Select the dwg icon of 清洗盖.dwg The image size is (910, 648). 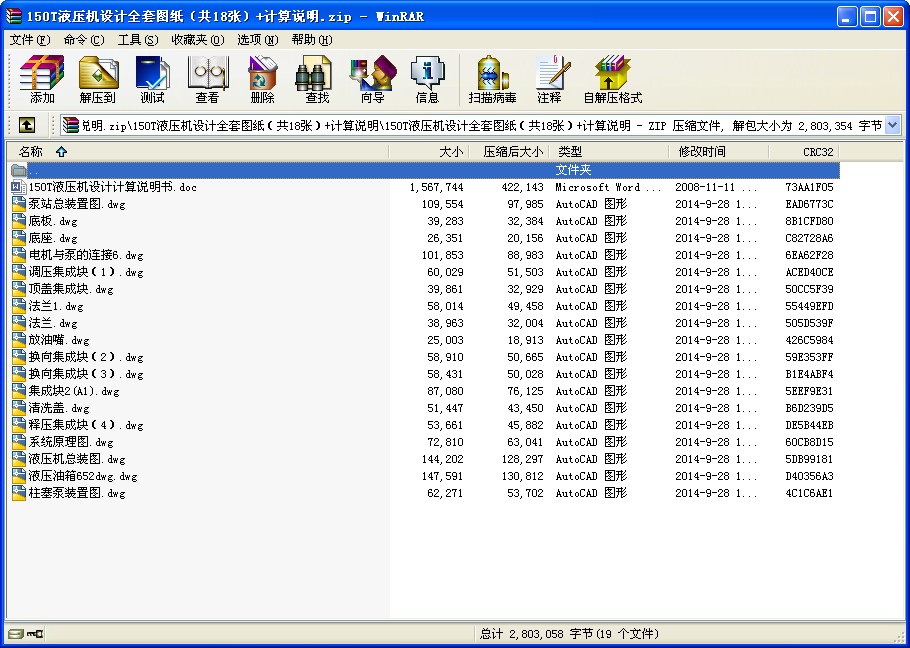coord(19,408)
